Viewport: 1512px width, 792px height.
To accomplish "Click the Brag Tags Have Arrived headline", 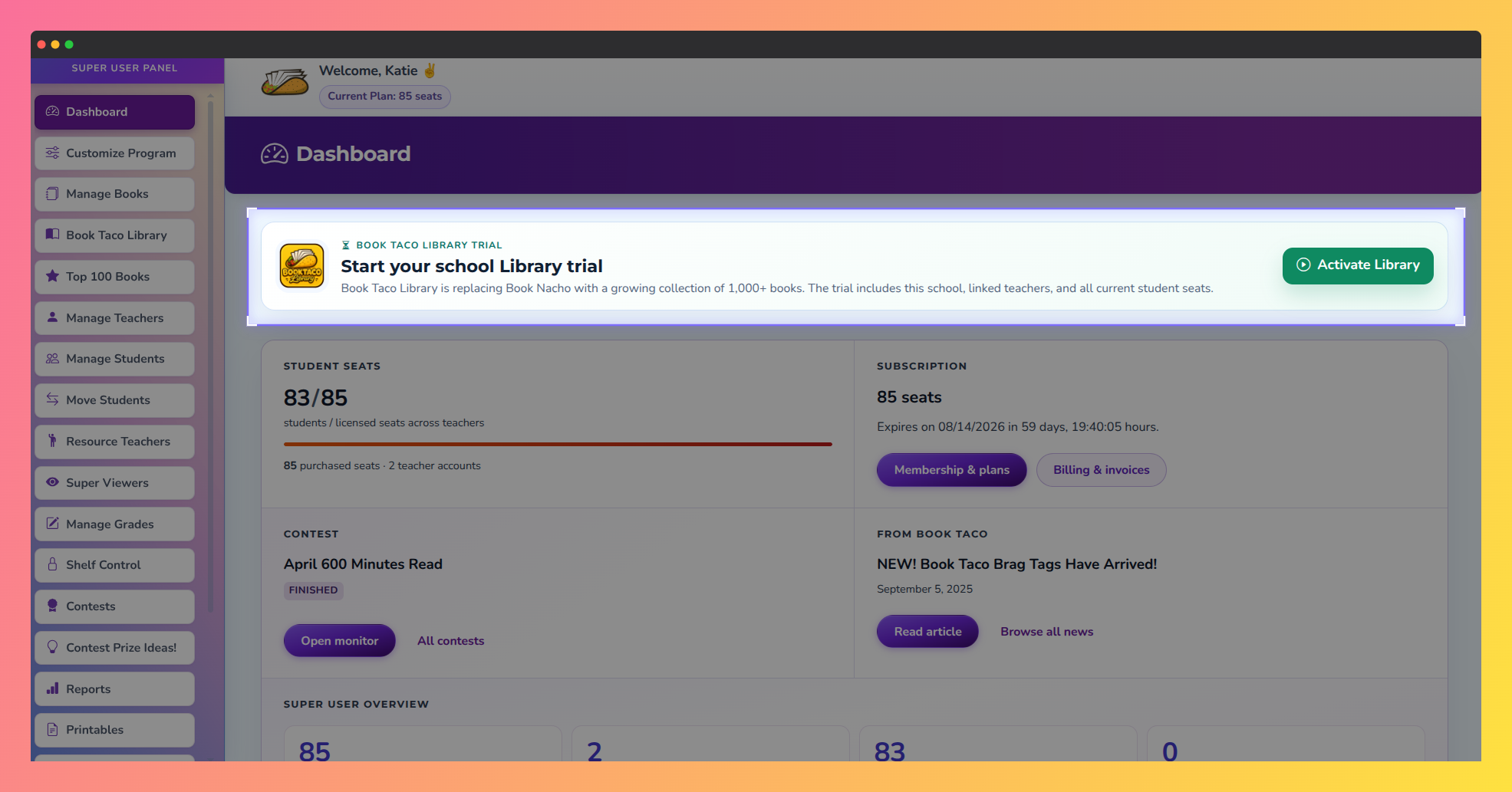I will click(1016, 564).
